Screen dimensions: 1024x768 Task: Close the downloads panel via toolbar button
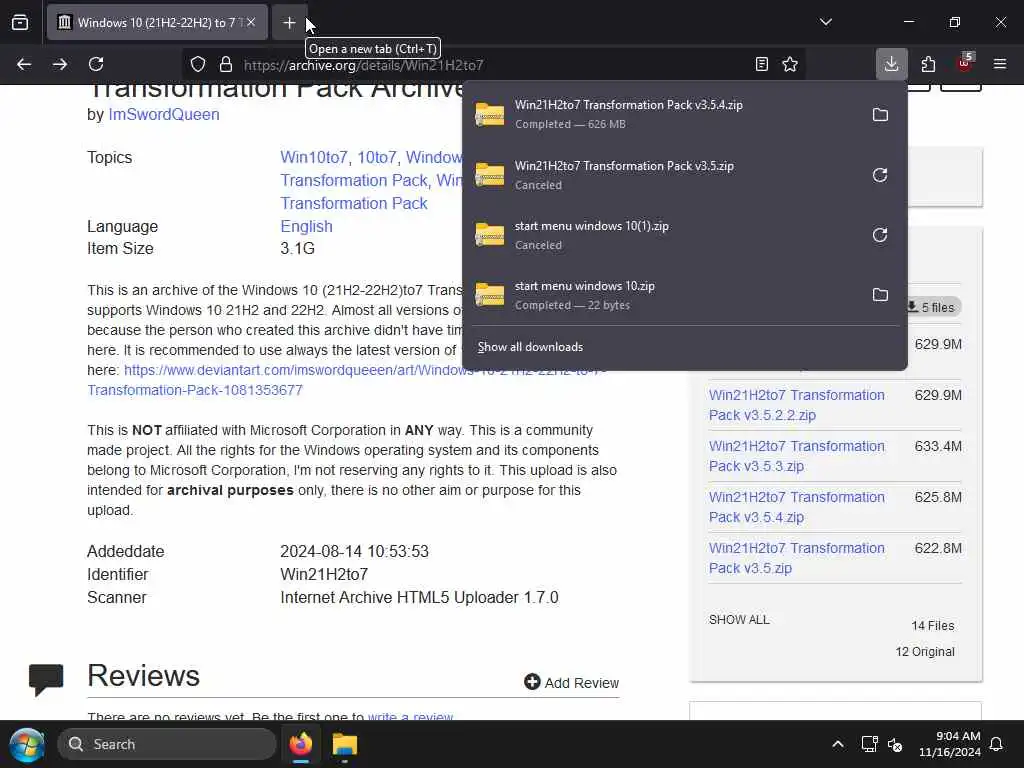click(x=891, y=64)
